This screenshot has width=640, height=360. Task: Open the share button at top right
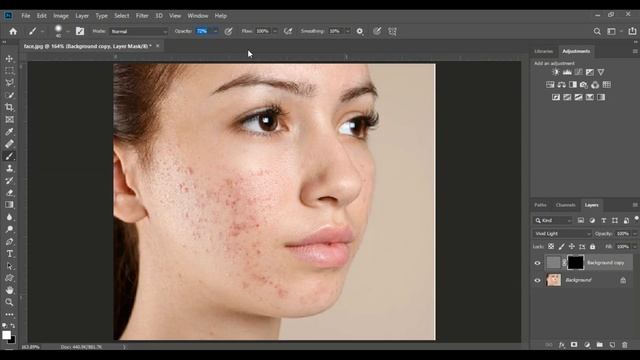coord(632,31)
